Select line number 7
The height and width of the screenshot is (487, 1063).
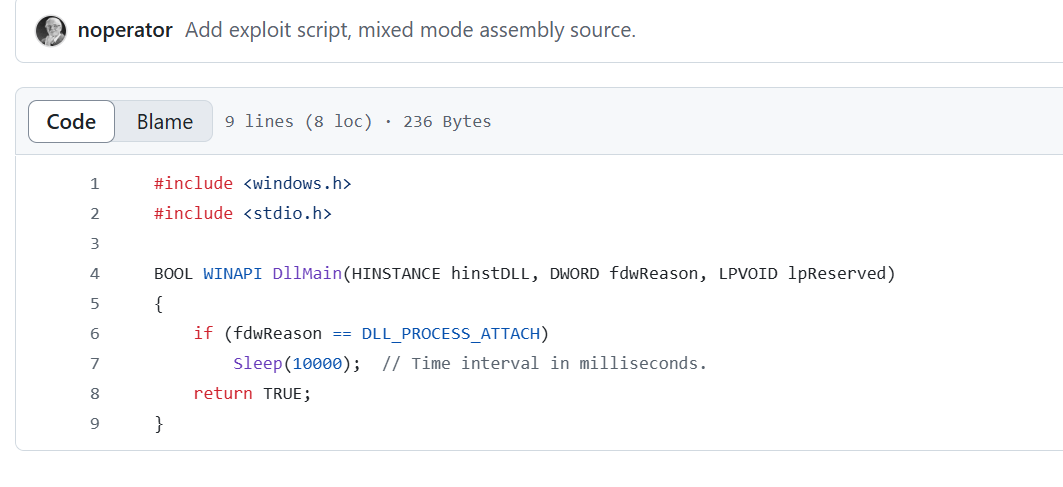click(x=94, y=364)
